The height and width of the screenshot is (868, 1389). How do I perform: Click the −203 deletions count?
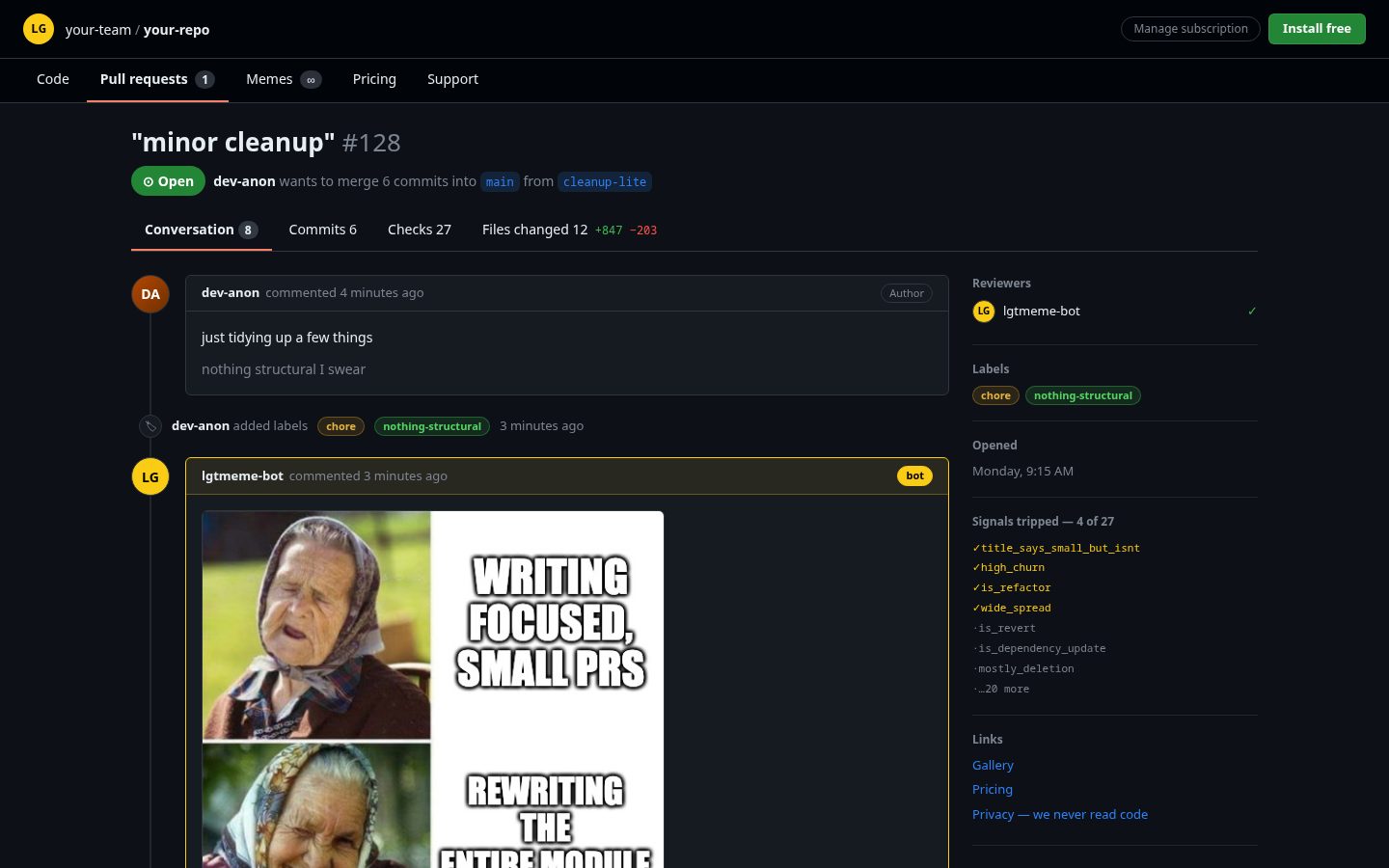[643, 231]
